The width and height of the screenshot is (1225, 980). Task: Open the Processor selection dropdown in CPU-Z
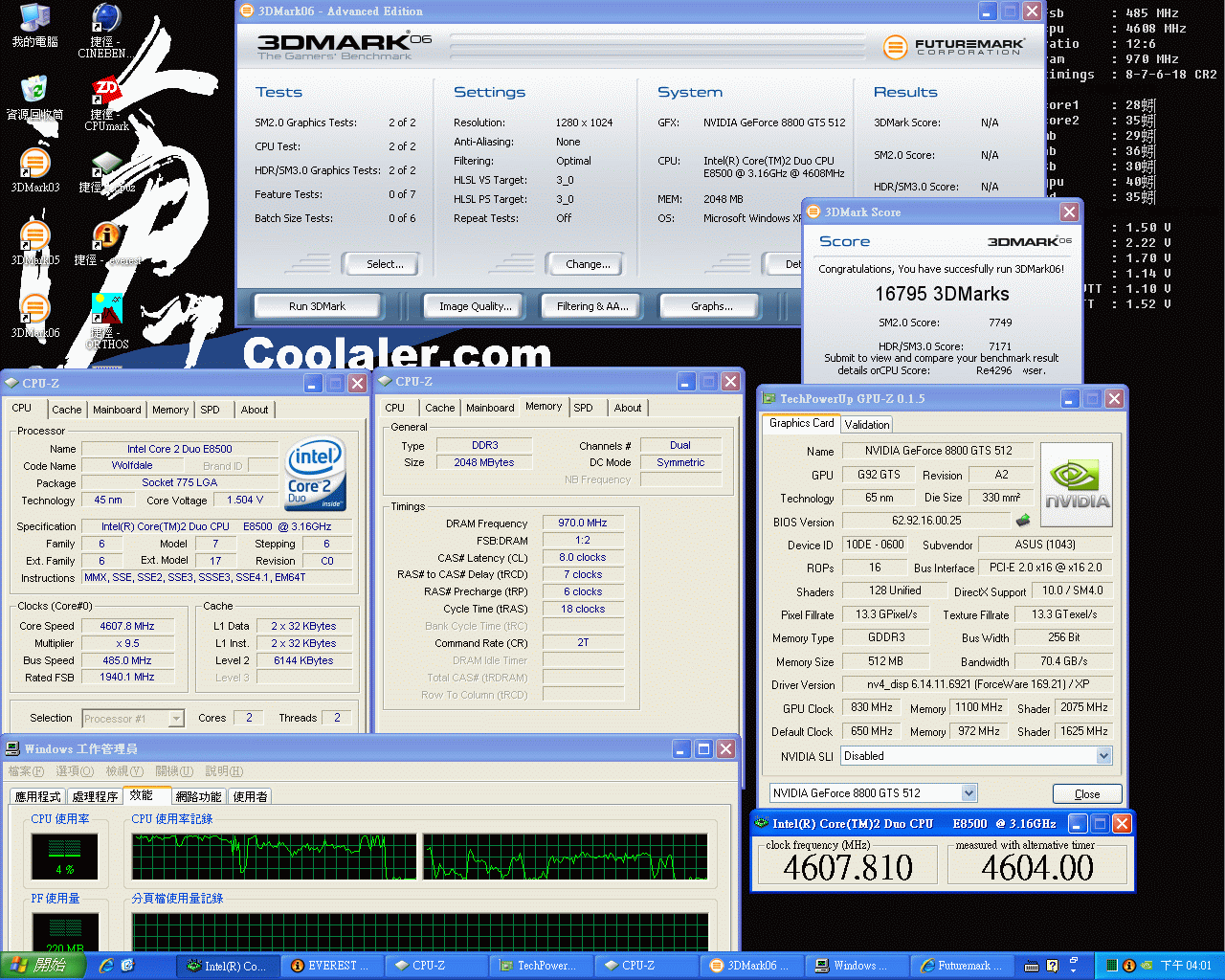(x=133, y=718)
